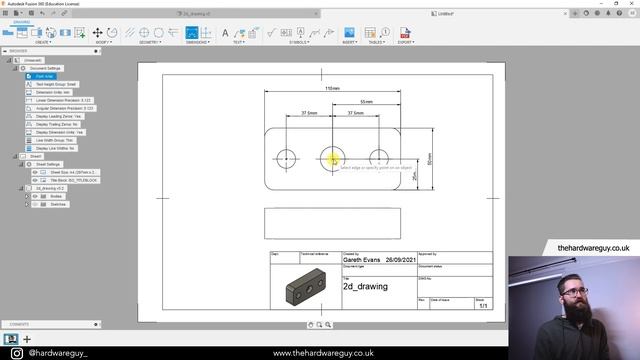The height and width of the screenshot is (360, 640).
Task: Collapse the Document Settings tree node
Action: click(15, 68)
